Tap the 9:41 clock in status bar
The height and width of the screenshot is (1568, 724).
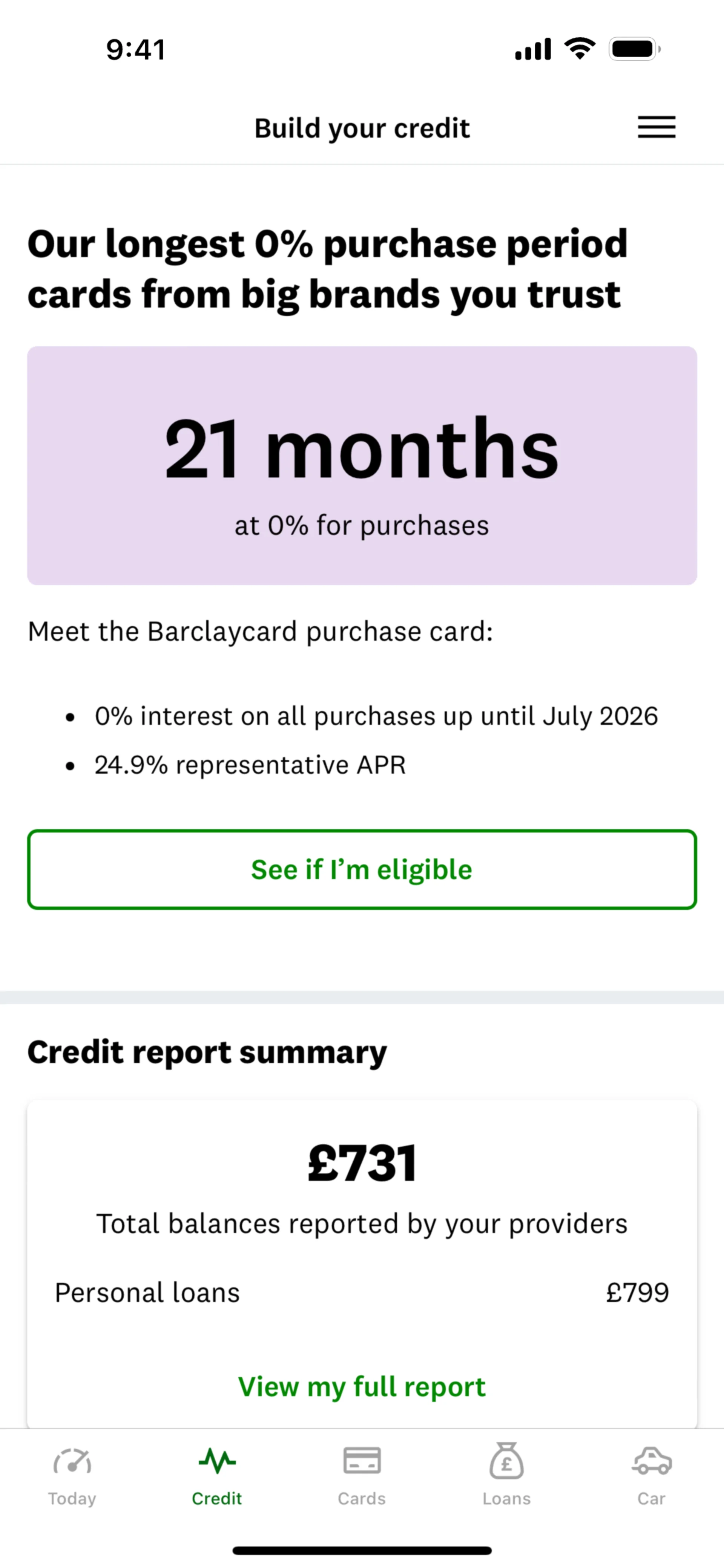pos(135,49)
